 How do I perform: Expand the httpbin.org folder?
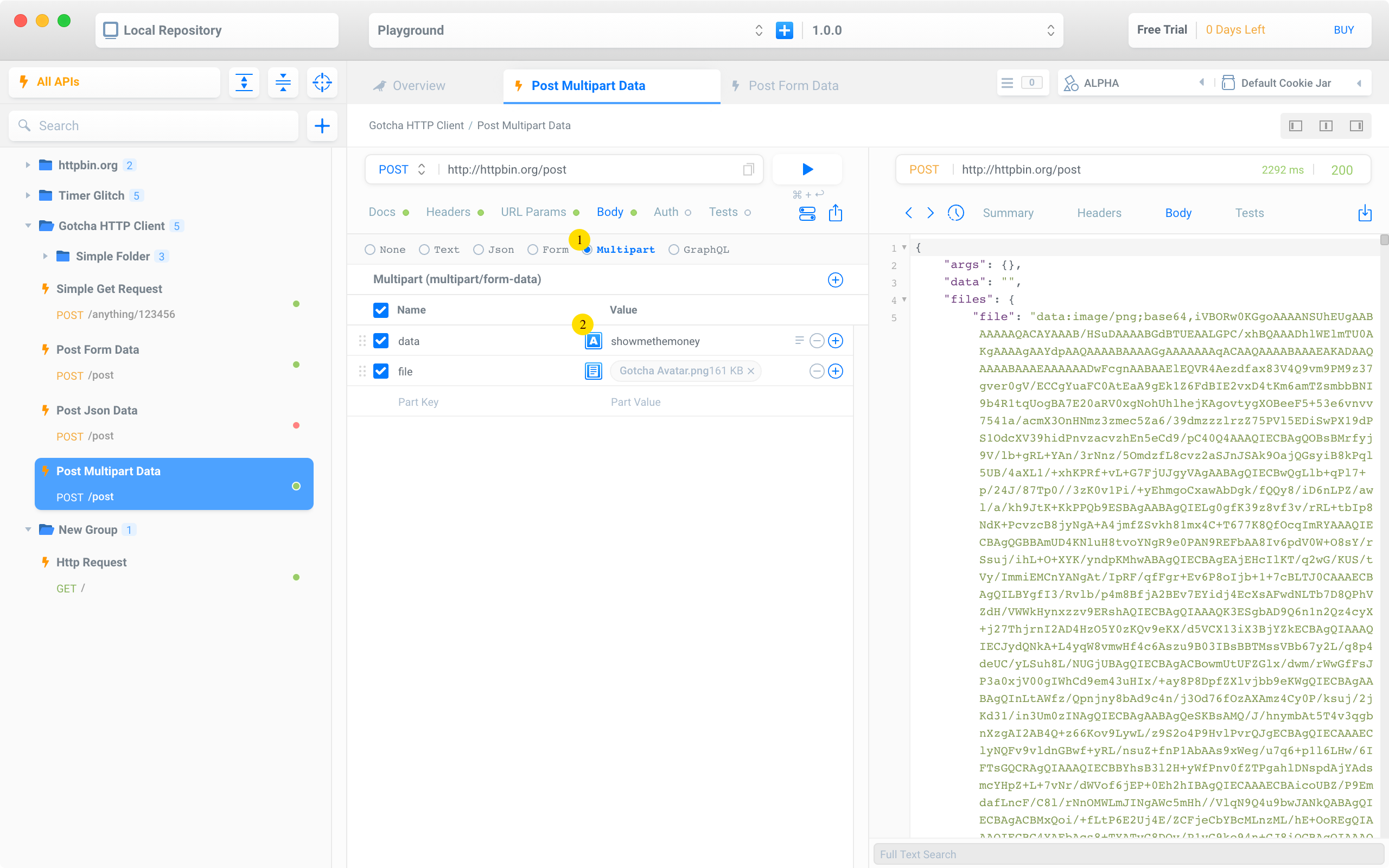28,165
